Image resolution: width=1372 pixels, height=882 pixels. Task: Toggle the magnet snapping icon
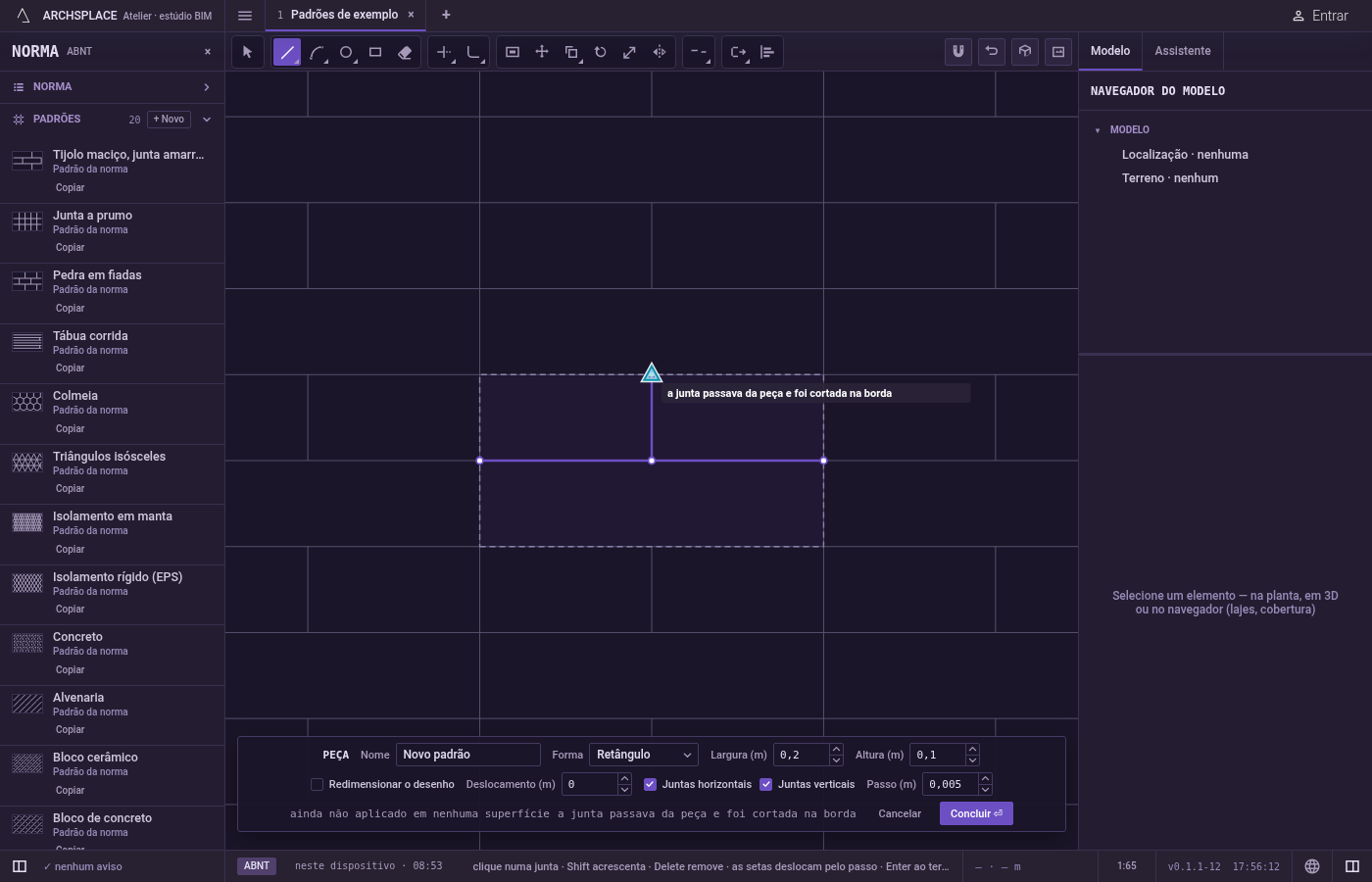click(x=958, y=52)
